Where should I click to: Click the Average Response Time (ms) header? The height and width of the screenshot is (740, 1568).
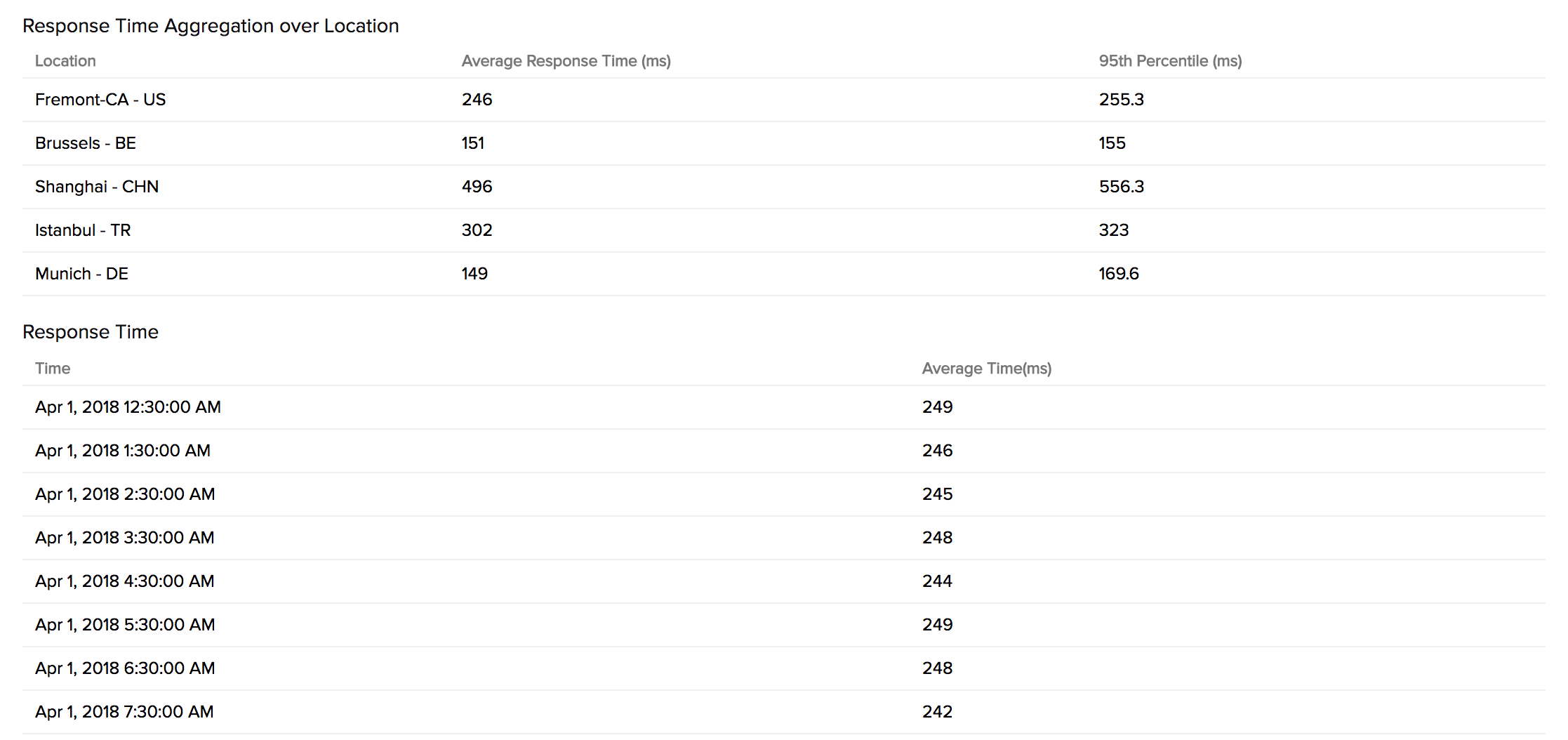[x=566, y=61]
